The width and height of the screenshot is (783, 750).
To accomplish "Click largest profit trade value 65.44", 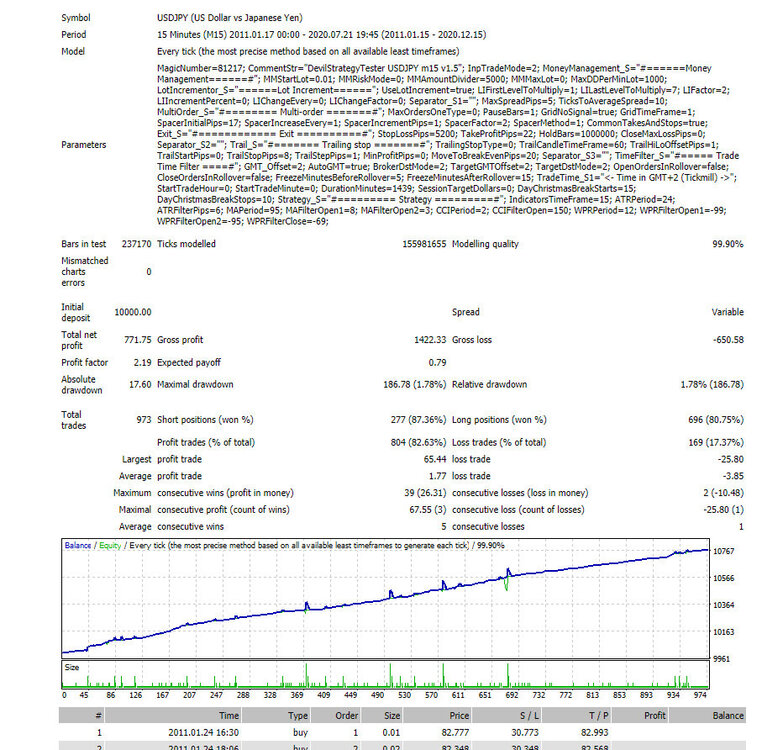I will (x=434, y=459).
